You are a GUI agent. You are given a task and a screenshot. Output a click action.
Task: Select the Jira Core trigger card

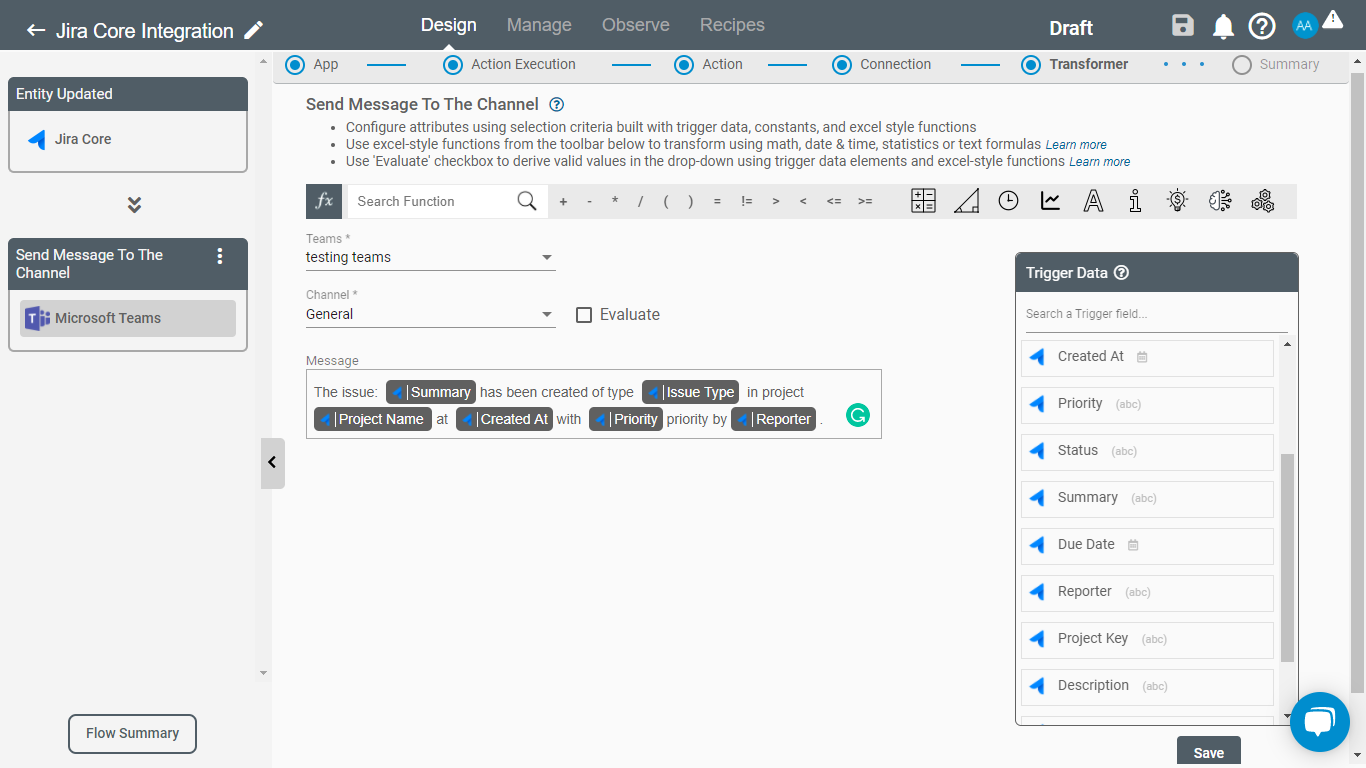point(128,139)
